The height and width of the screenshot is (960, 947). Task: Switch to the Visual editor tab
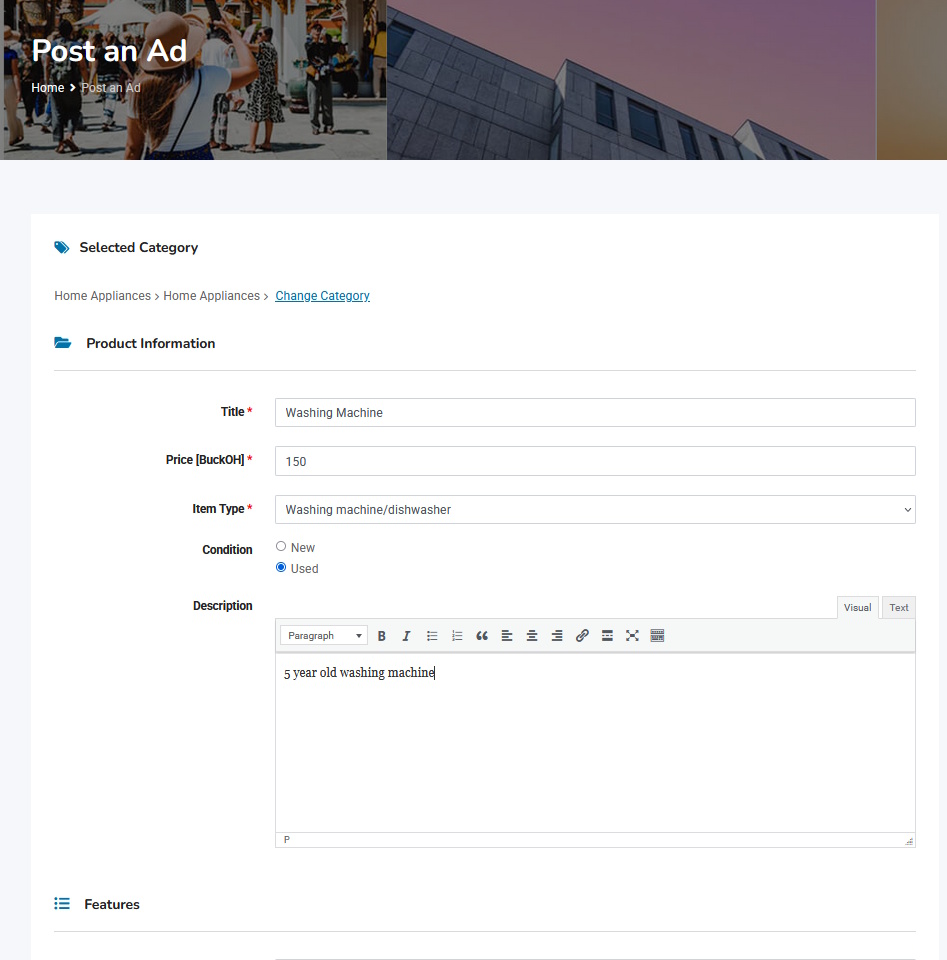857,608
